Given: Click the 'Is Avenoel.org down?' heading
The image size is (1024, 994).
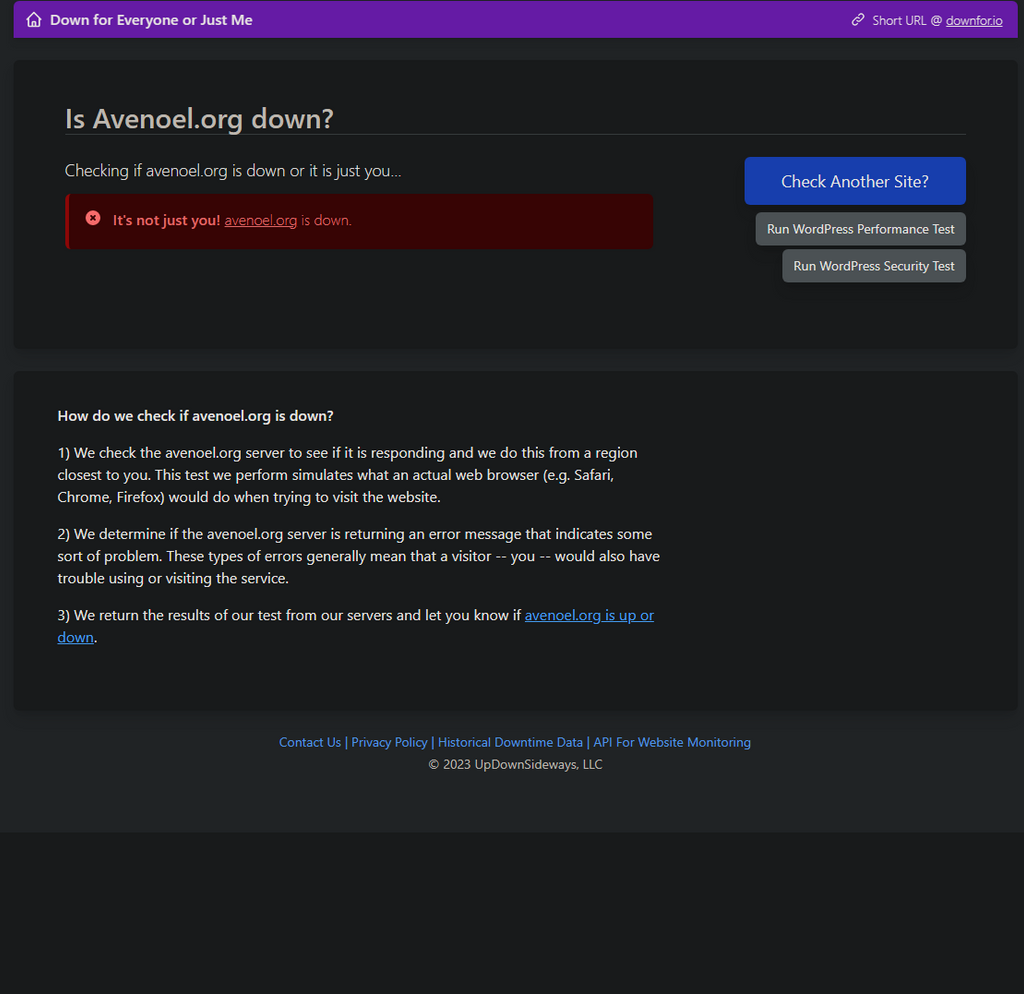Looking at the screenshot, I should click(199, 119).
